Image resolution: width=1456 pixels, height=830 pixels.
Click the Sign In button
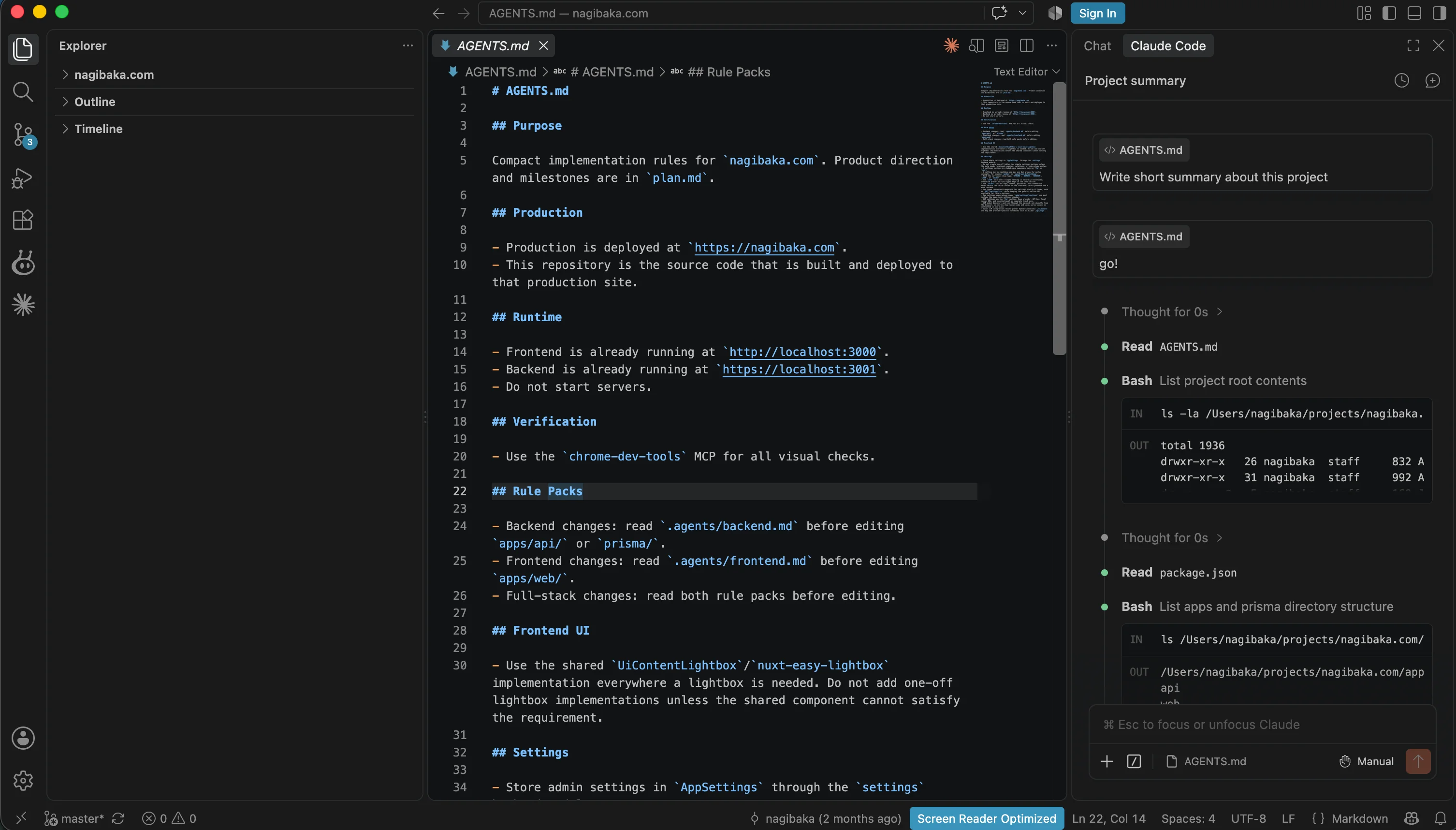pos(1097,13)
